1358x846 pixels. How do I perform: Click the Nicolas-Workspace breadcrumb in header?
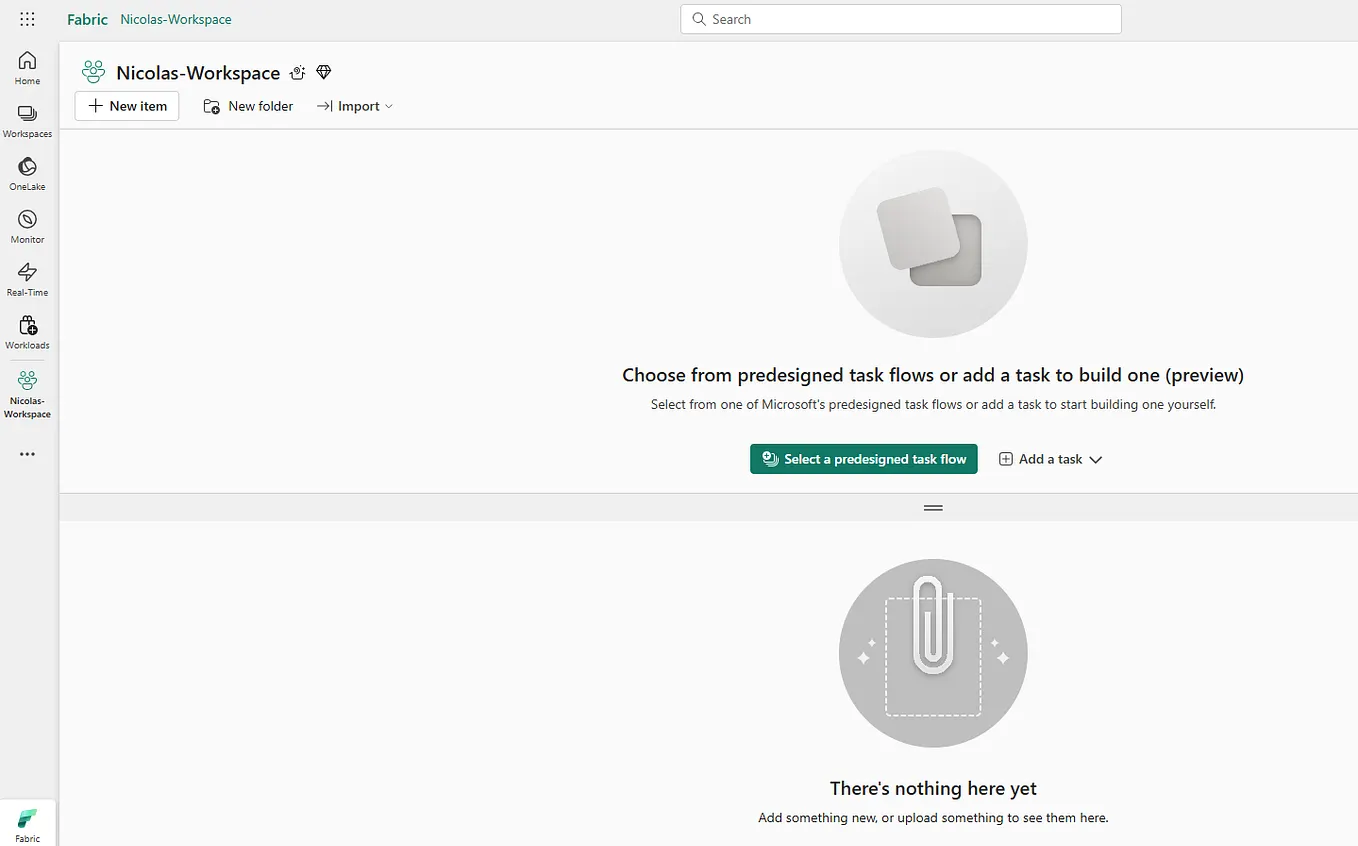(176, 19)
